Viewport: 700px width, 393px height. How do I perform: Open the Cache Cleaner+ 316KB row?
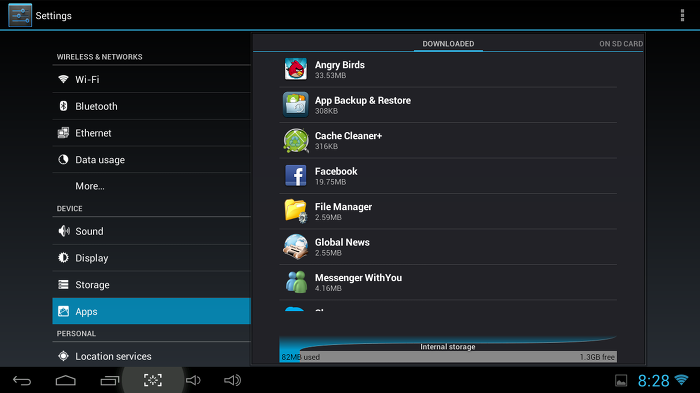(448, 140)
